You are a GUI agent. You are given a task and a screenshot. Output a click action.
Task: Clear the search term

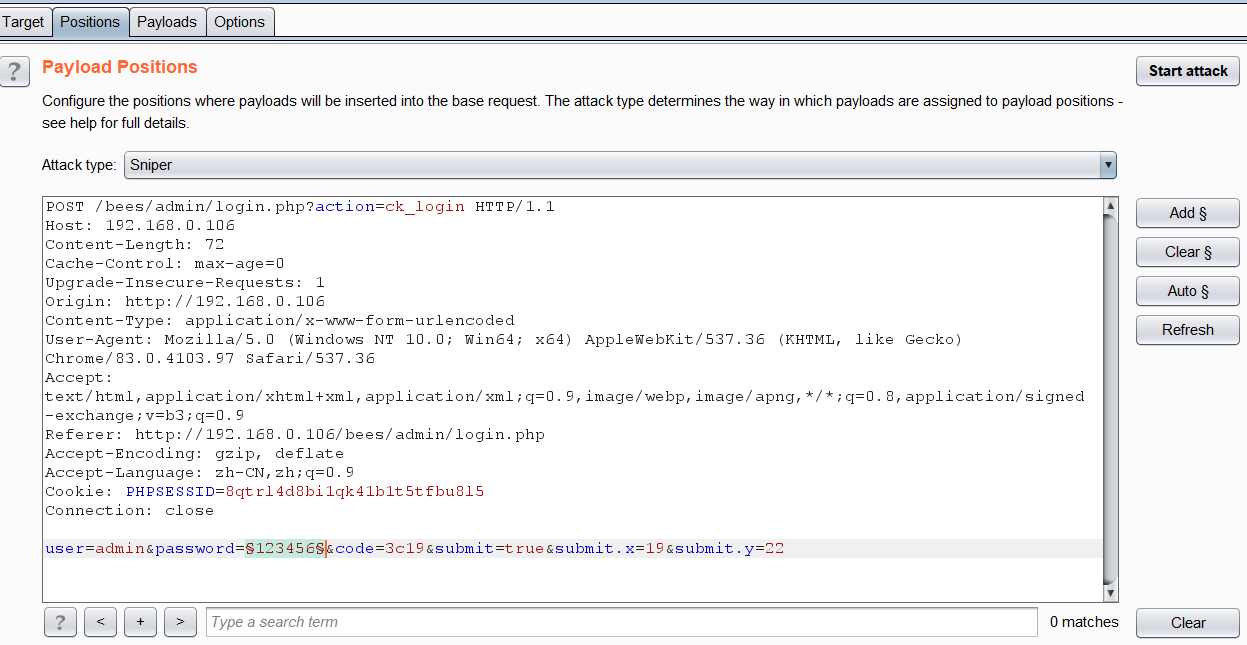(x=1188, y=622)
